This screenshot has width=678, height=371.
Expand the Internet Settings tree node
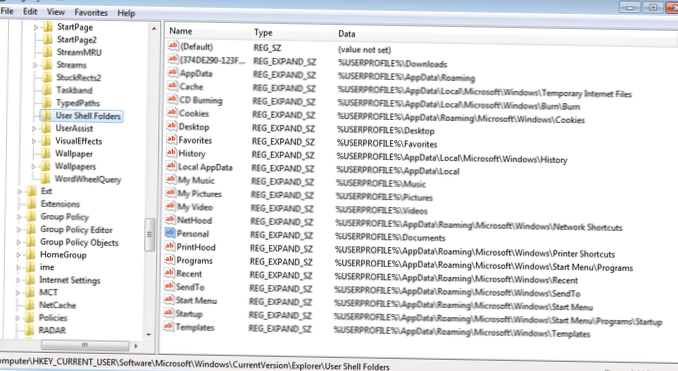pyautogui.click(x=18, y=280)
